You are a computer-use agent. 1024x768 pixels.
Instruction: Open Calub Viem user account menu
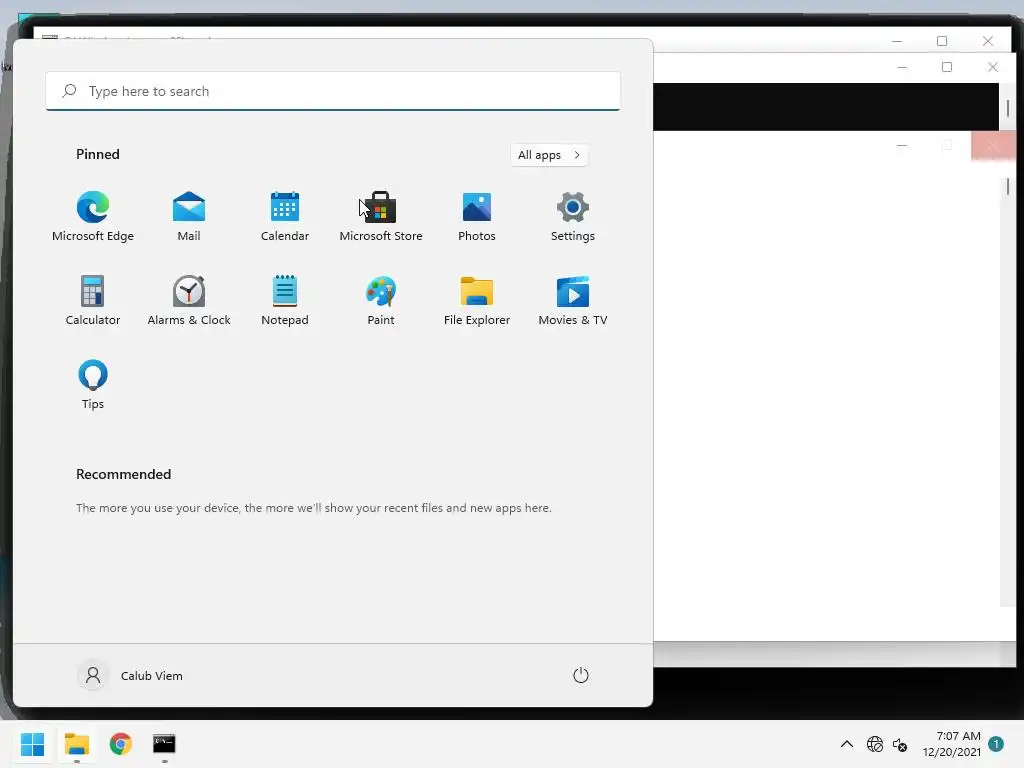(131, 675)
